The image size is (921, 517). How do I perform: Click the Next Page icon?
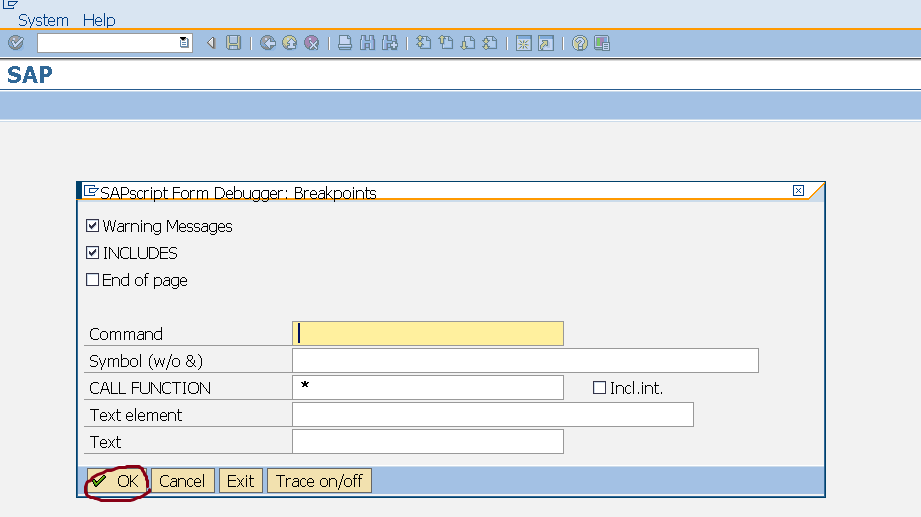[468, 43]
